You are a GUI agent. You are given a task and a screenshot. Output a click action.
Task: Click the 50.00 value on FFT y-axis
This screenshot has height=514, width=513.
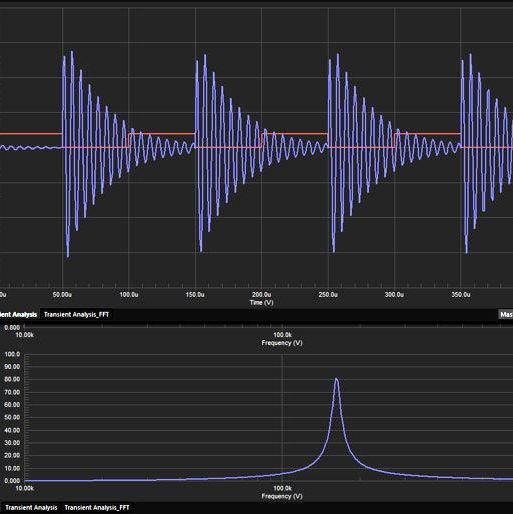(x=12, y=417)
